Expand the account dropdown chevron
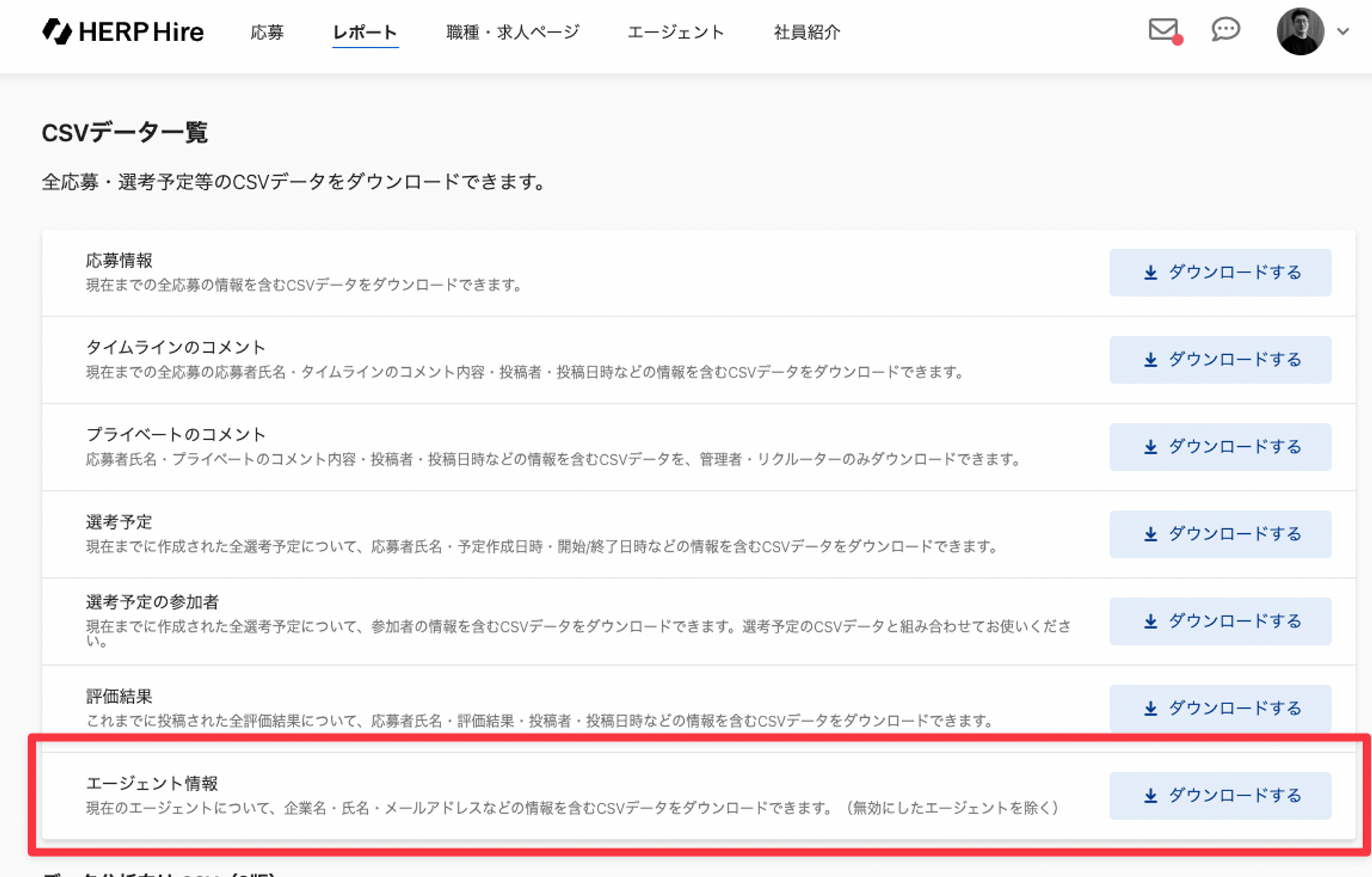Viewport: 1372px width, 877px height. click(1343, 32)
